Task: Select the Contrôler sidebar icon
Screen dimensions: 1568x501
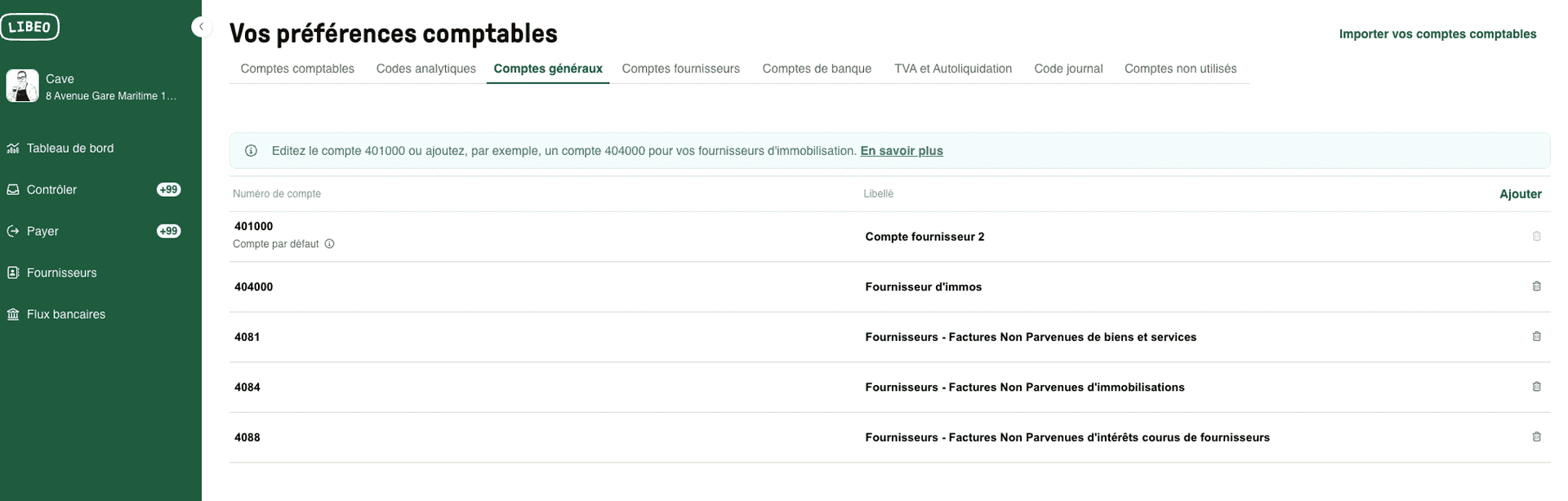Action: (13, 189)
